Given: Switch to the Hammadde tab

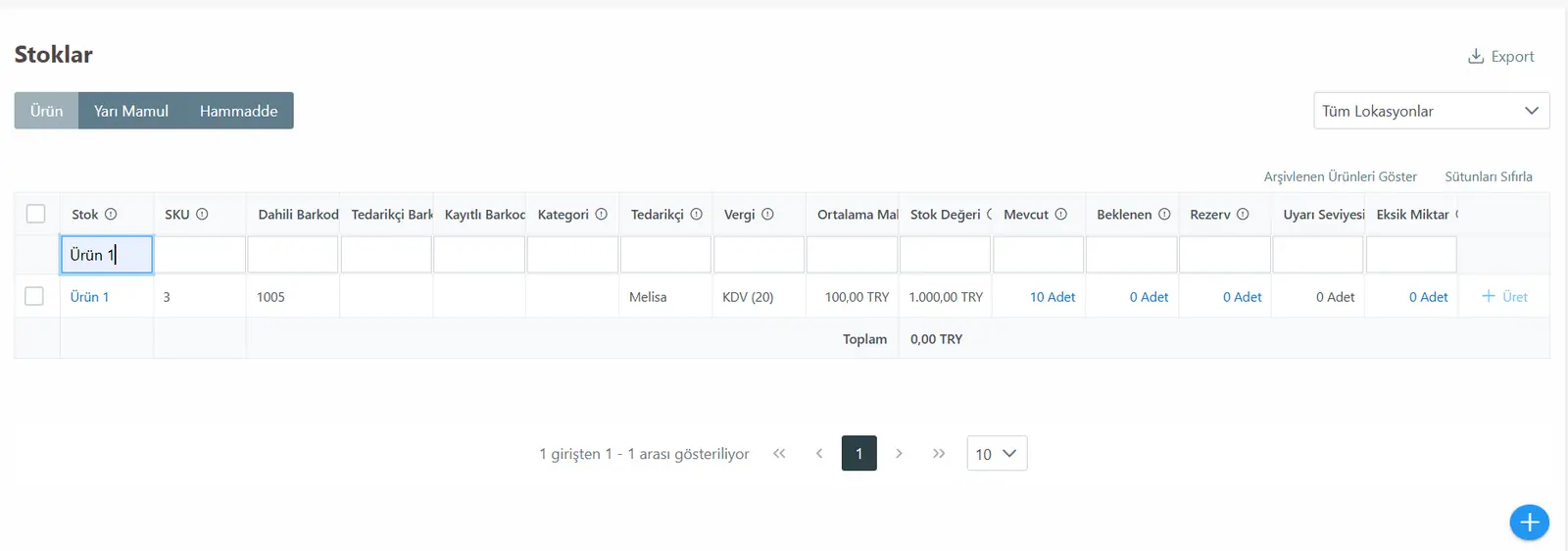Looking at the screenshot, I should click(239, 111).
